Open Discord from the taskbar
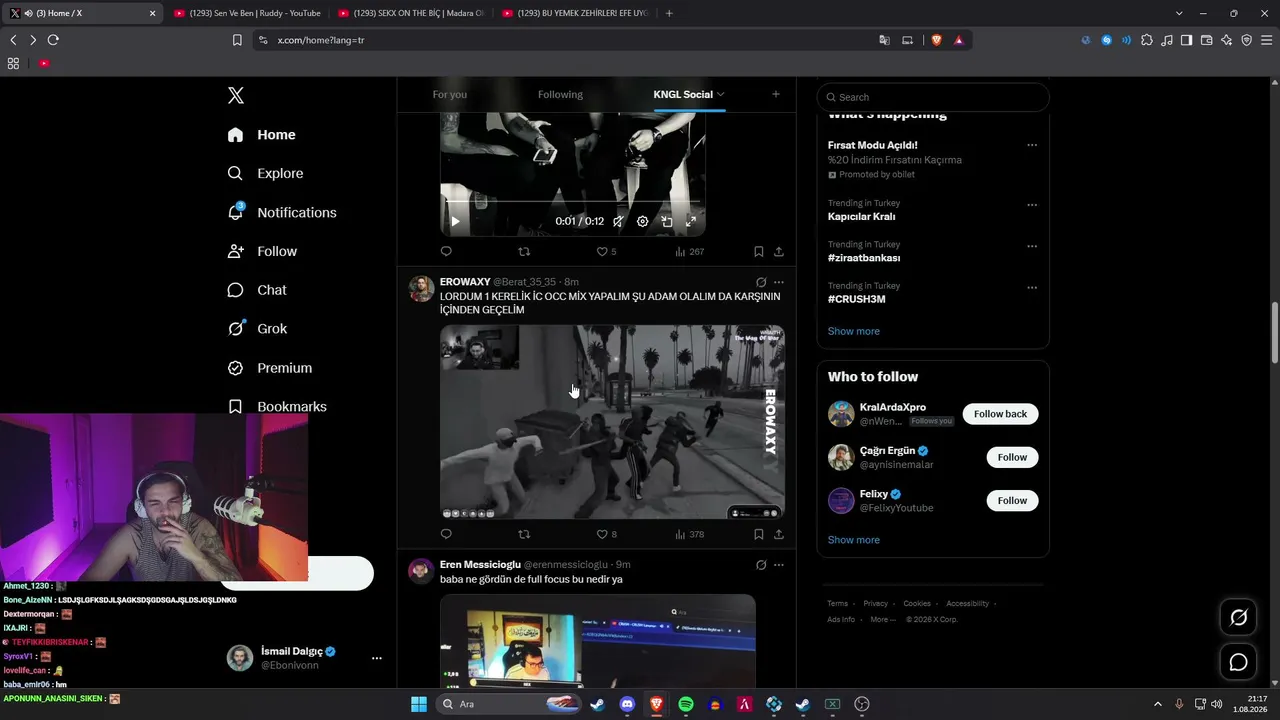This screenshot has height=720, width=1280. pyautogui.click(x=627, y=704)
